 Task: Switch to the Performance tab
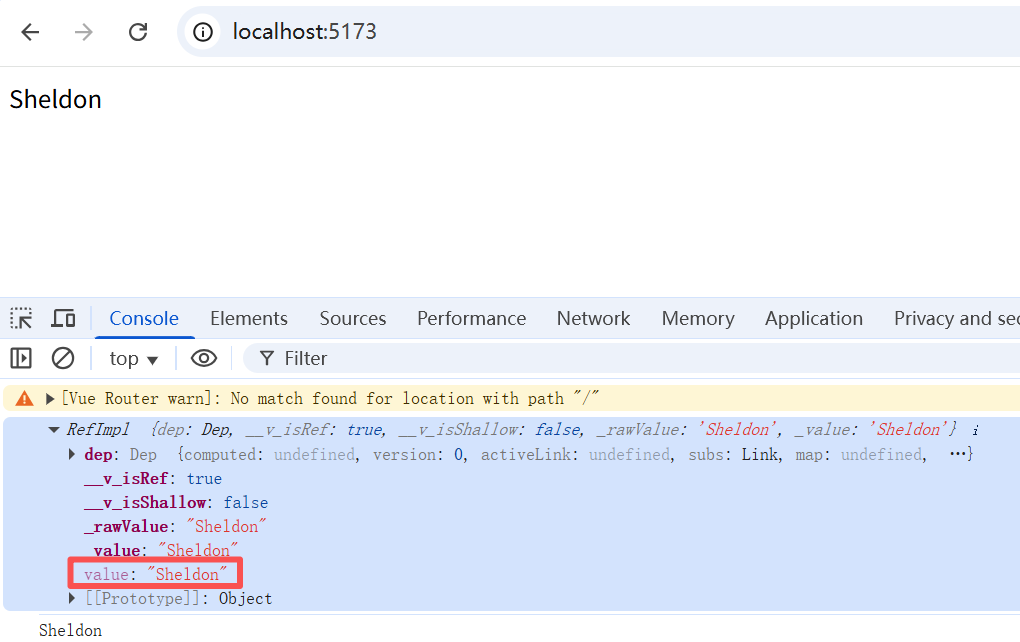472,319
